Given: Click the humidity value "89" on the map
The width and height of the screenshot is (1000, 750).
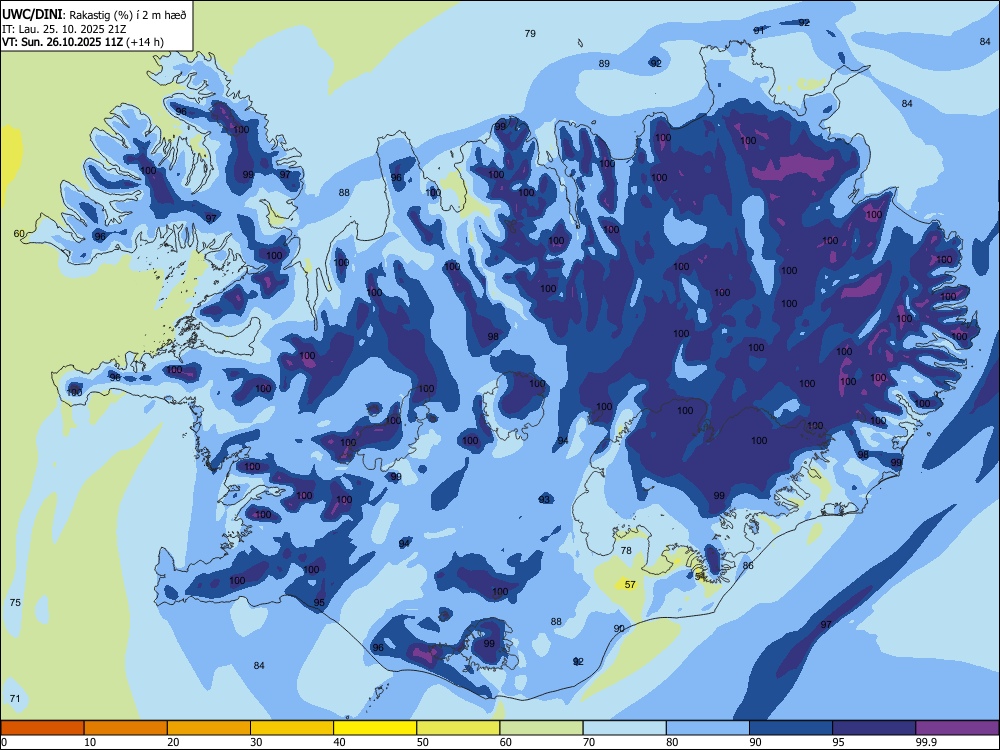Looking at the screenshot, I should (x=604, y=64).
